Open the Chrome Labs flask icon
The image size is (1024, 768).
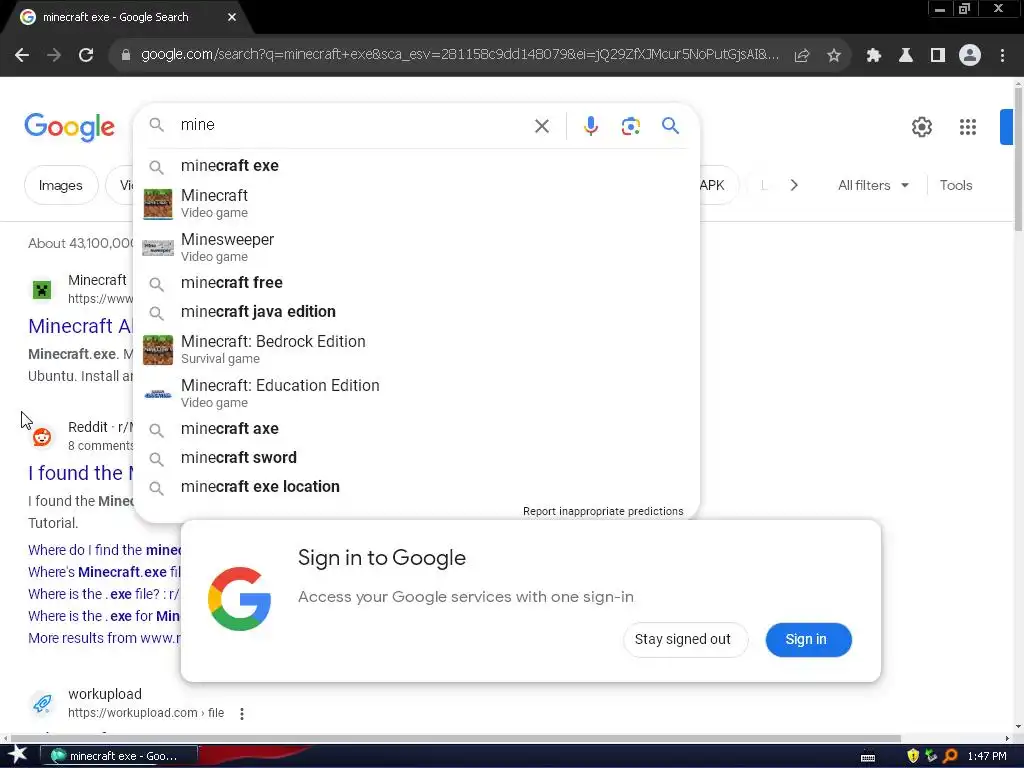coord(906,56)
